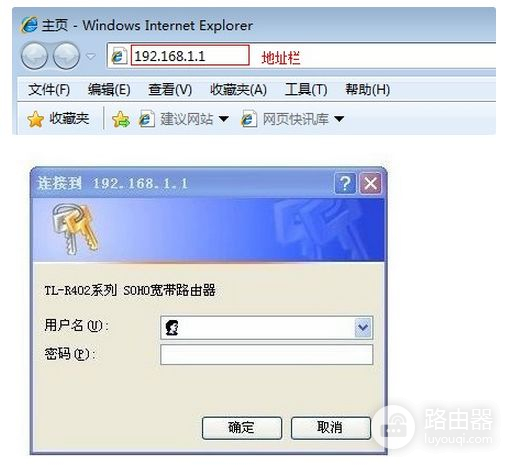Expand the 网页快讯库 dropdown
The height and width of the screenshot is (467, 511).
[339, 119]
